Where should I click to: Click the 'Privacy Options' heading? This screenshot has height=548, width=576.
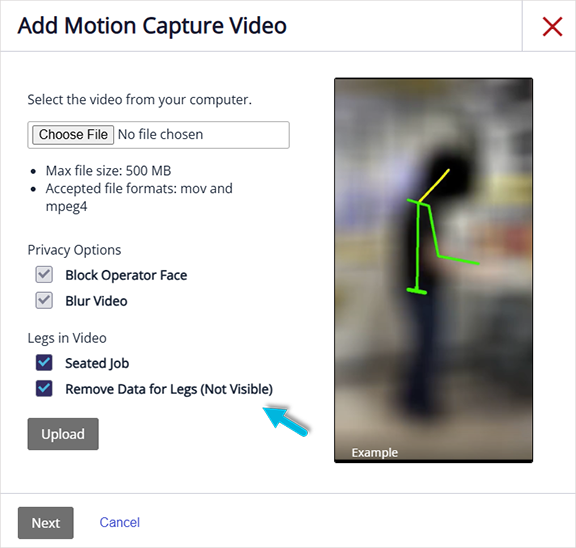[x=74, y=250]
